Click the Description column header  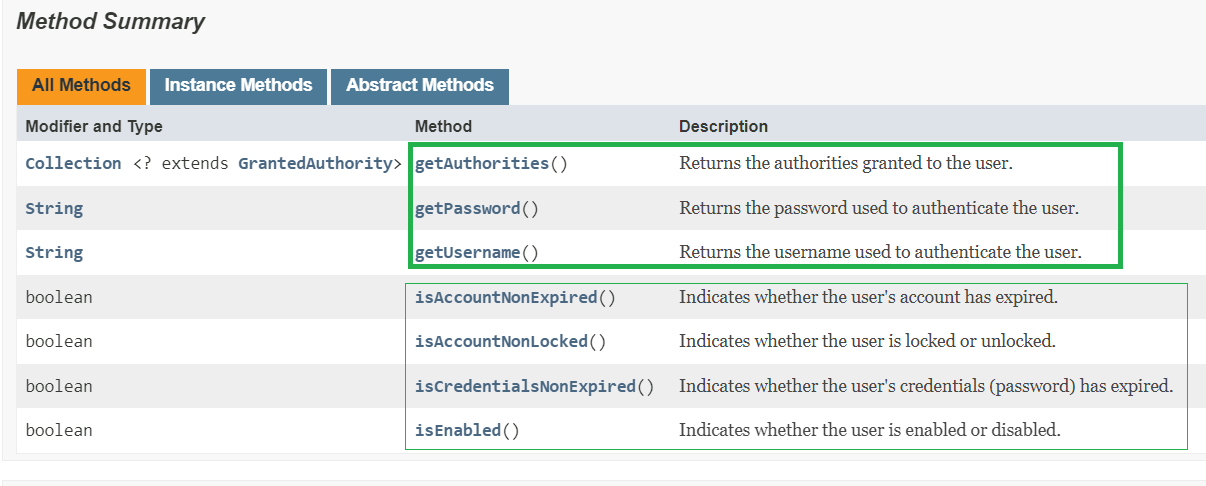[x=724, y=127]
